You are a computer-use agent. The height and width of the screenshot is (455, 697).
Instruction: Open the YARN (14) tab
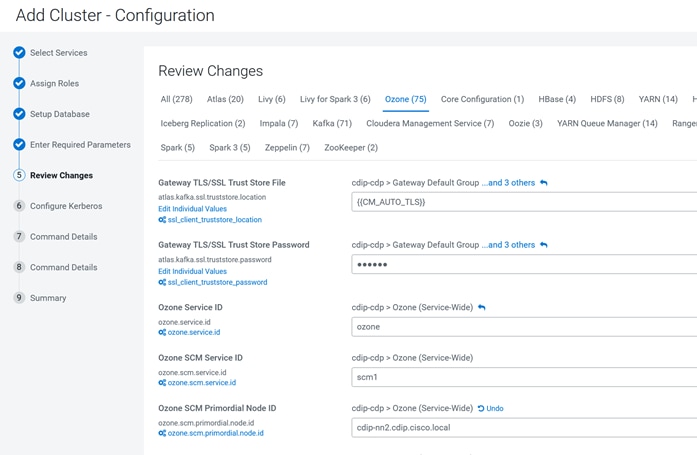click(658, 99)
